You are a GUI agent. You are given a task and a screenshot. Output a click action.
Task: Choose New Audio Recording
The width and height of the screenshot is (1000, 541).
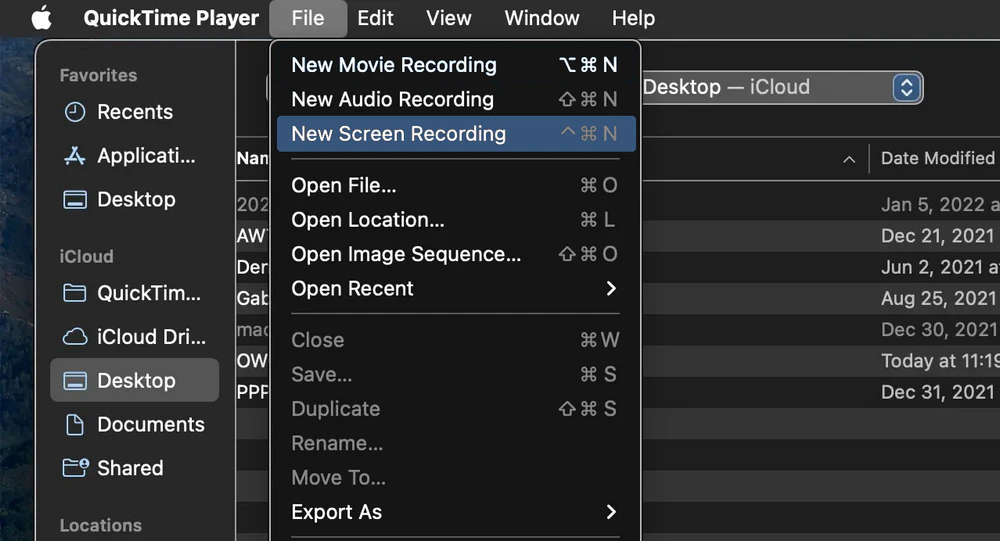click(x=456, y=99)
